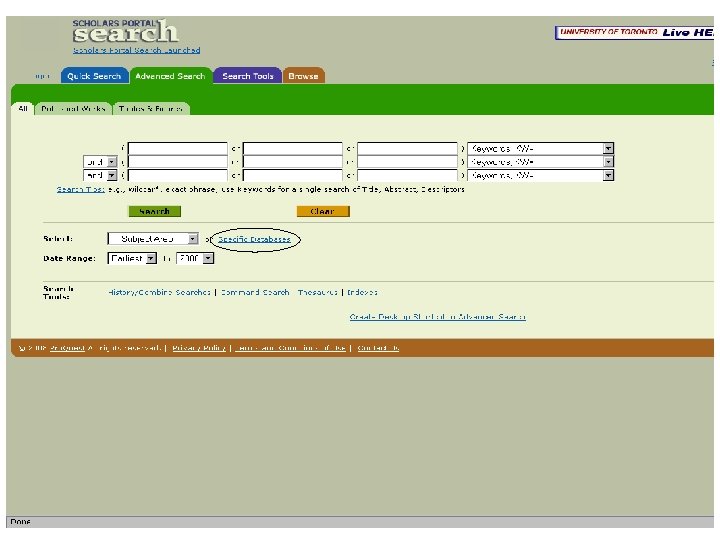Focus the middle term box in the second query row
Image resolution: width=720 pixels, height=540 pixels.
point(292,162)
